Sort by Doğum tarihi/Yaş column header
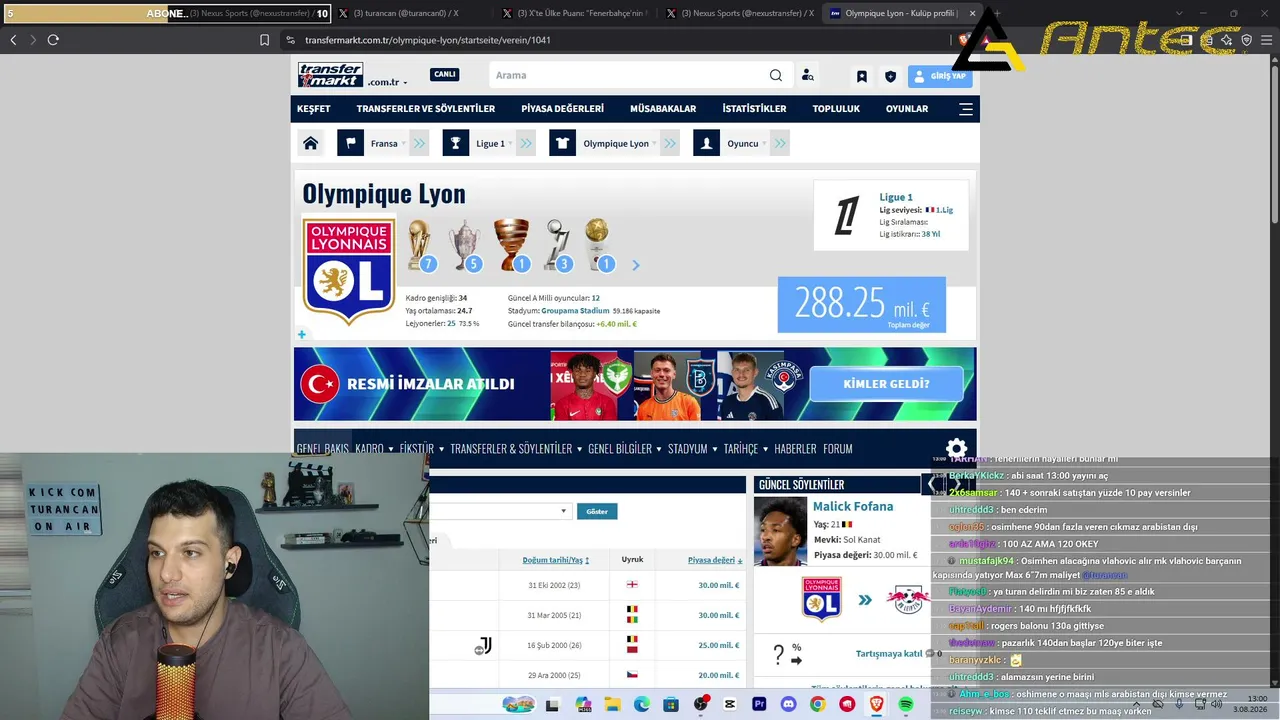Screen dimensions: 1280x720 [x=556, y=560]
